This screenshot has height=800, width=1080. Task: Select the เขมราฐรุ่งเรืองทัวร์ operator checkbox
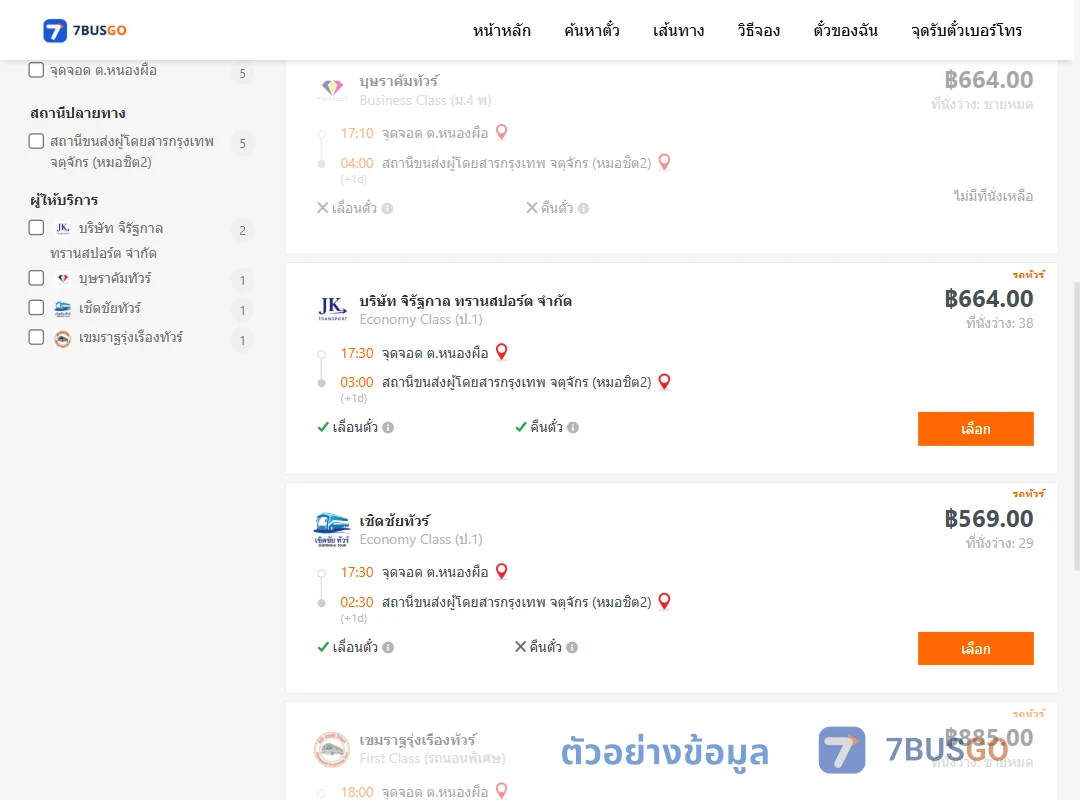37,337
